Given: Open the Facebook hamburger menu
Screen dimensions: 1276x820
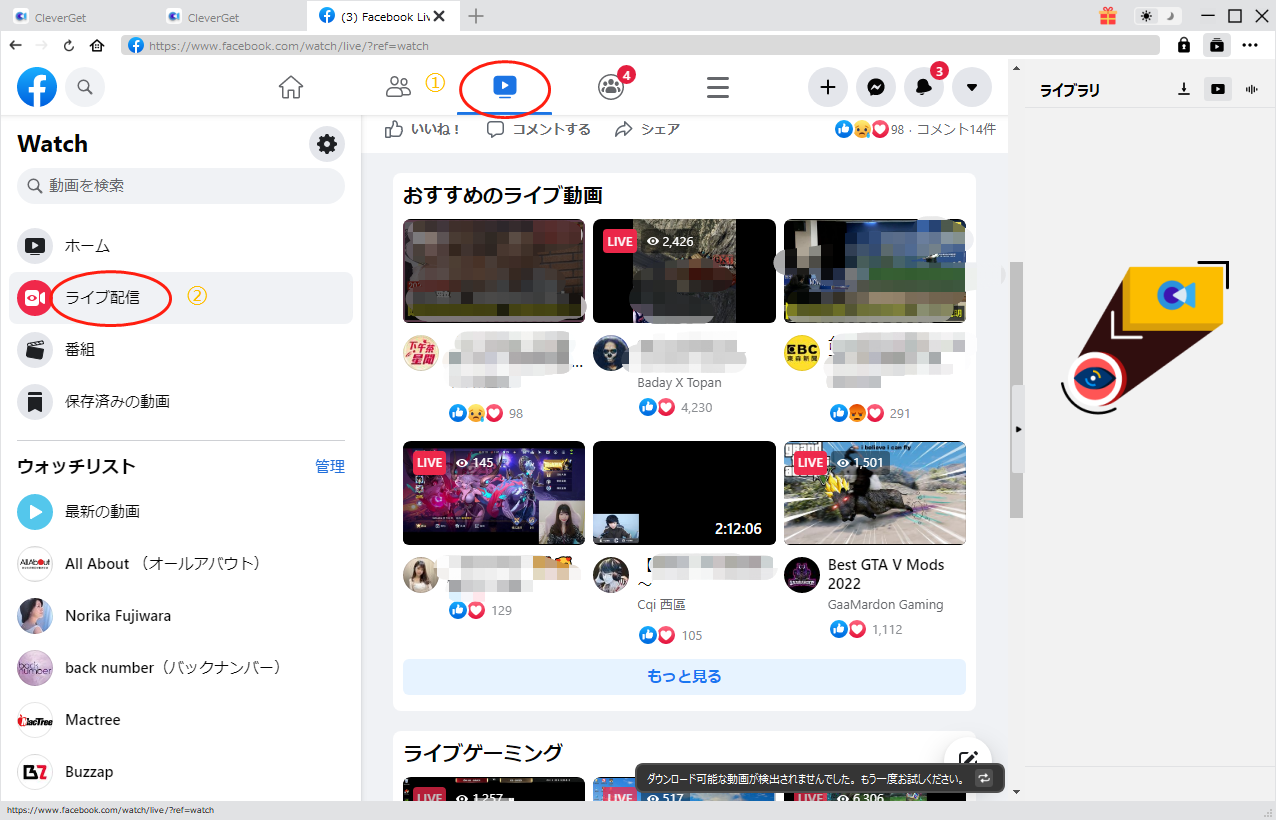Looking at the screenshot, I should (717, 87).
